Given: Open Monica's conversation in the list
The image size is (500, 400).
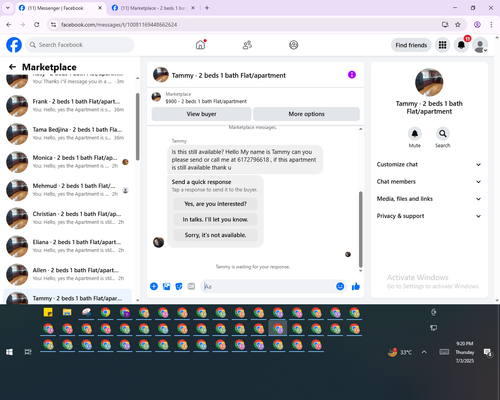Looking at the screenshot, I should pos(67,162).
